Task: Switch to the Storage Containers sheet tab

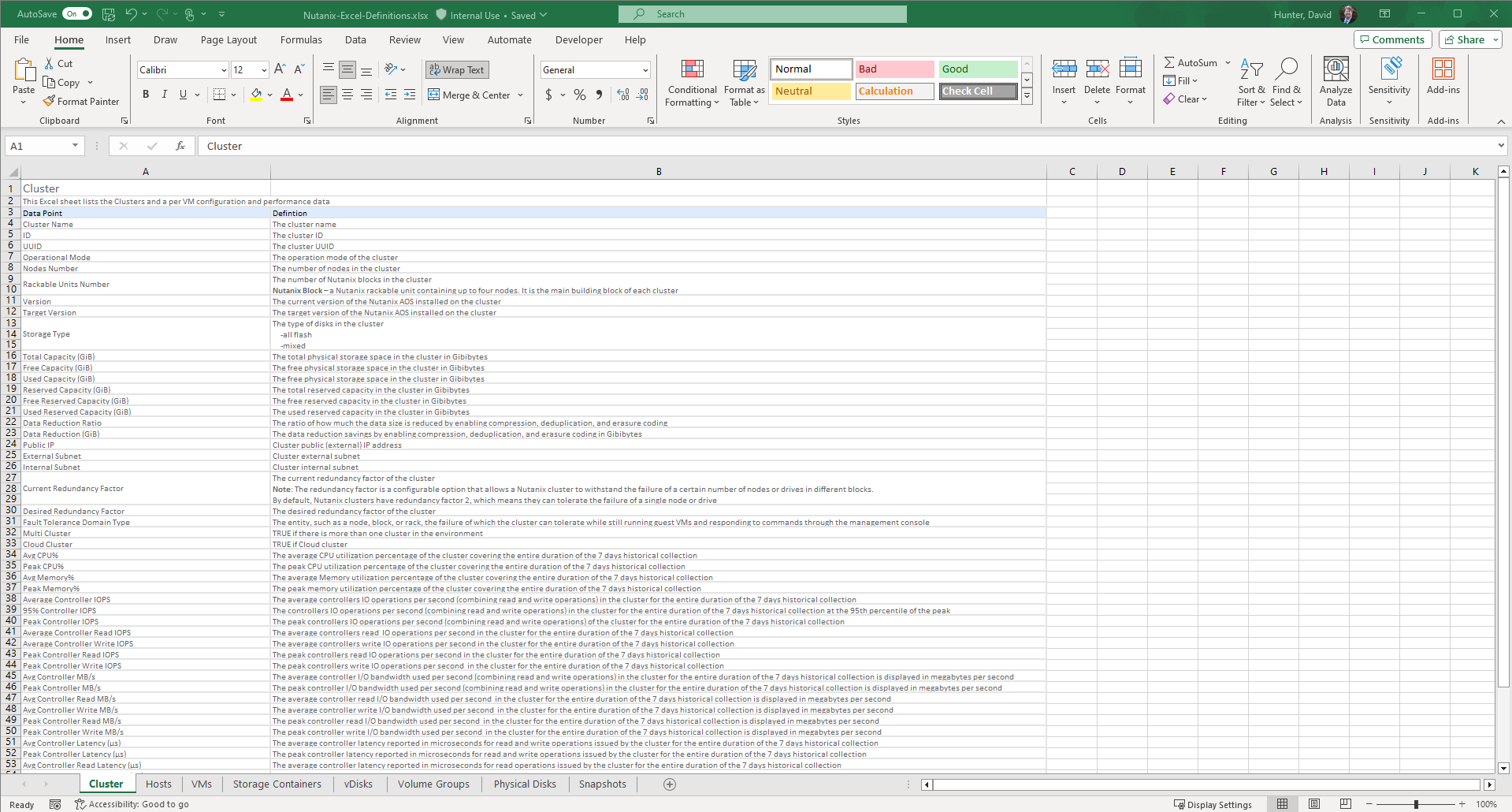Action: (277, 784)
